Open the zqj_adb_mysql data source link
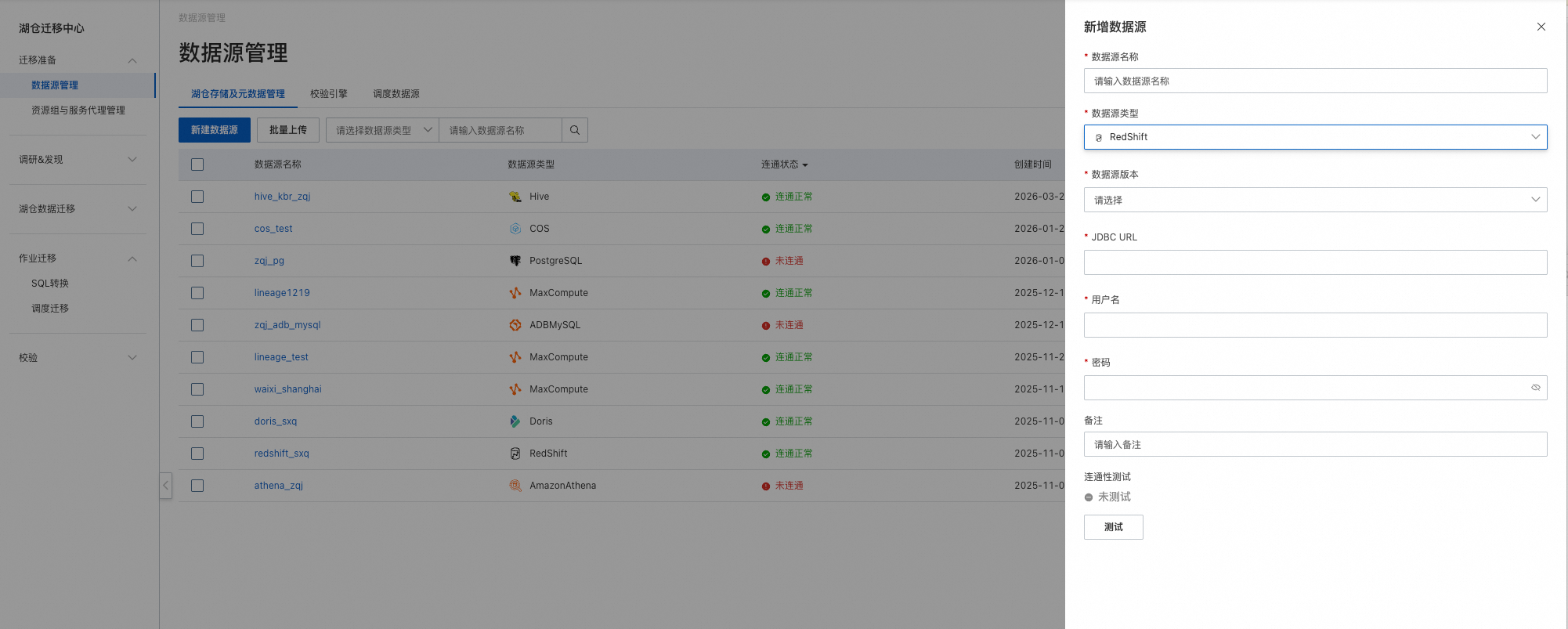 coord(287,325)
